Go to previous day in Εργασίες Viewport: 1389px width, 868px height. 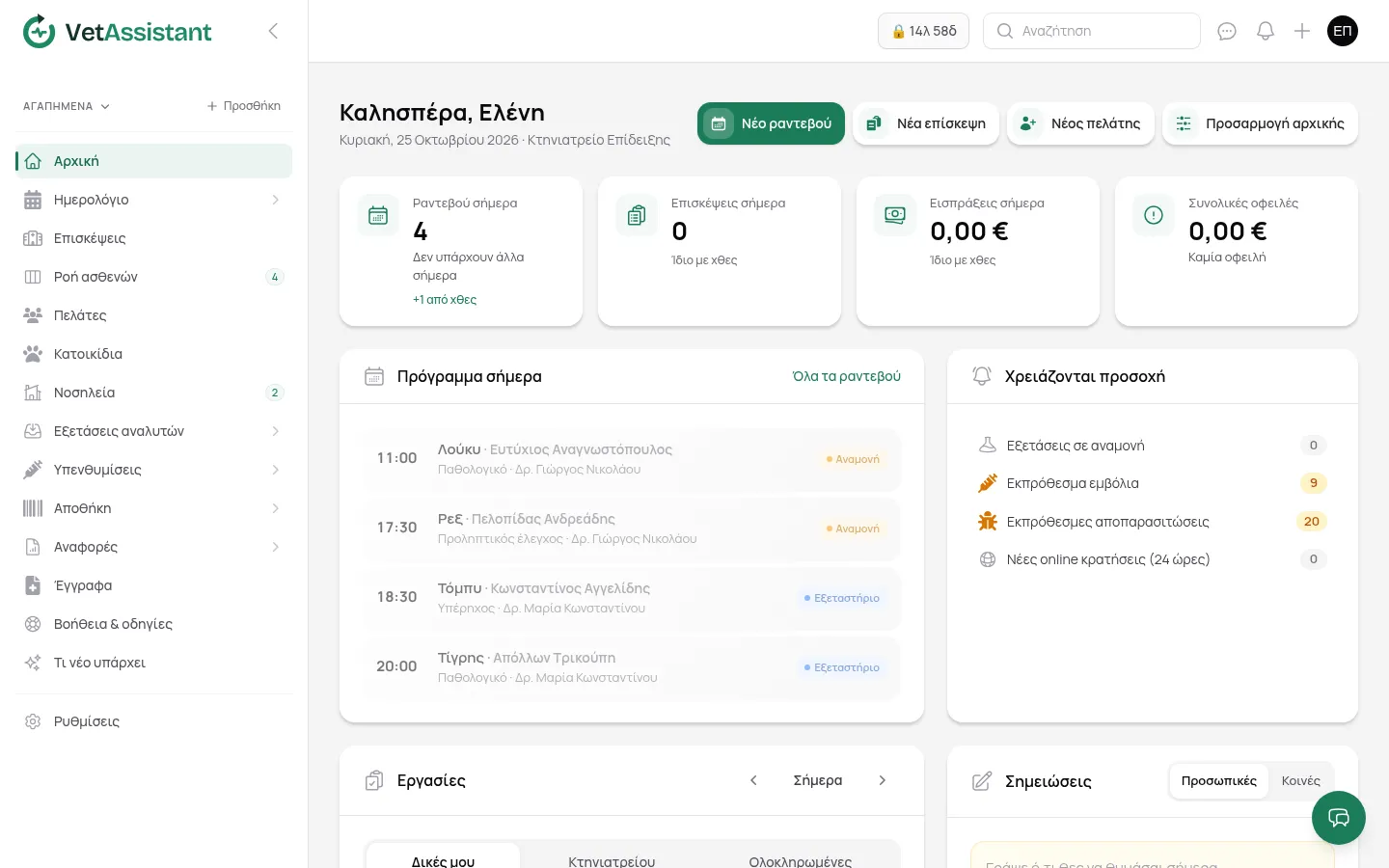(x=753, y=780)
